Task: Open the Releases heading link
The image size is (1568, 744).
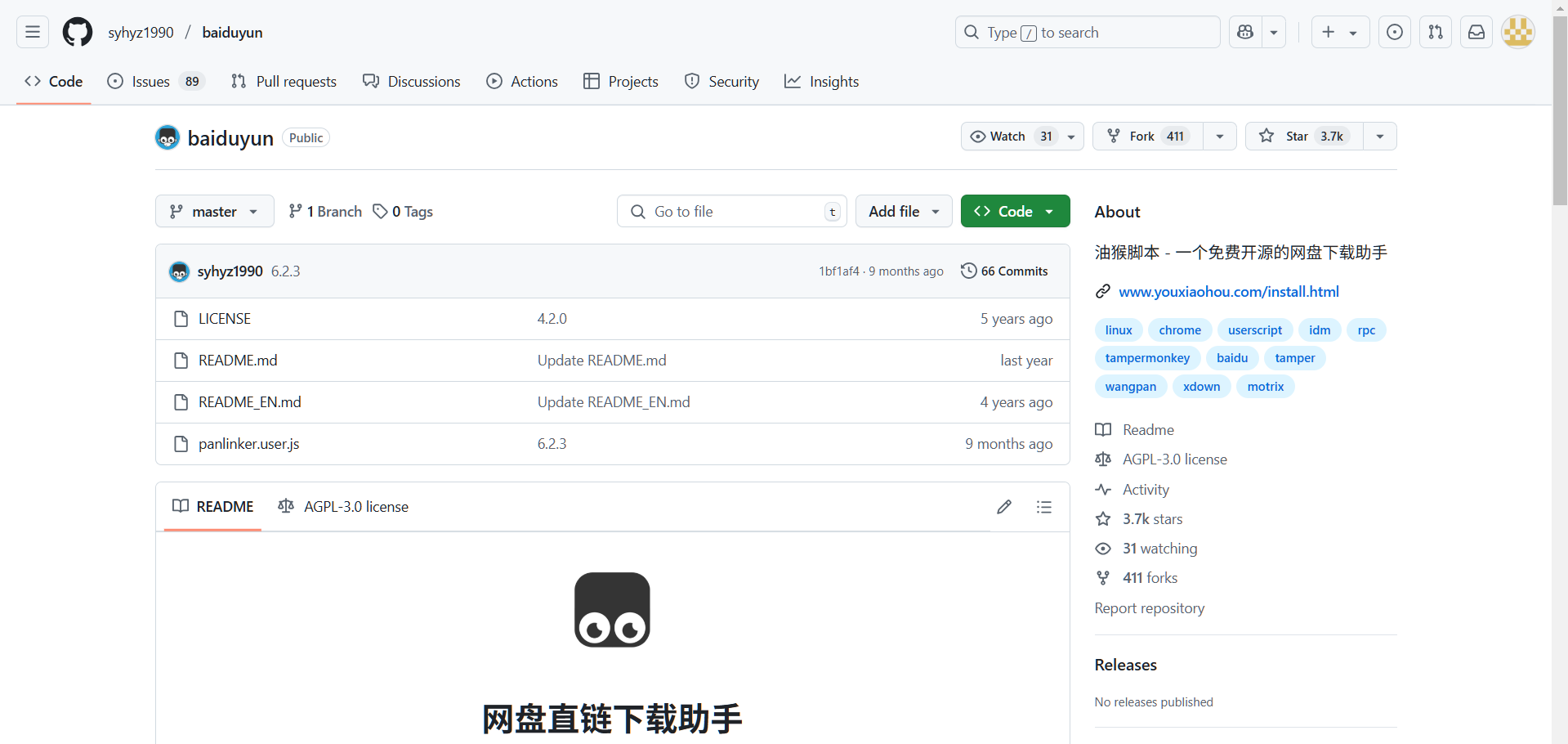Action: point(1126,665)
